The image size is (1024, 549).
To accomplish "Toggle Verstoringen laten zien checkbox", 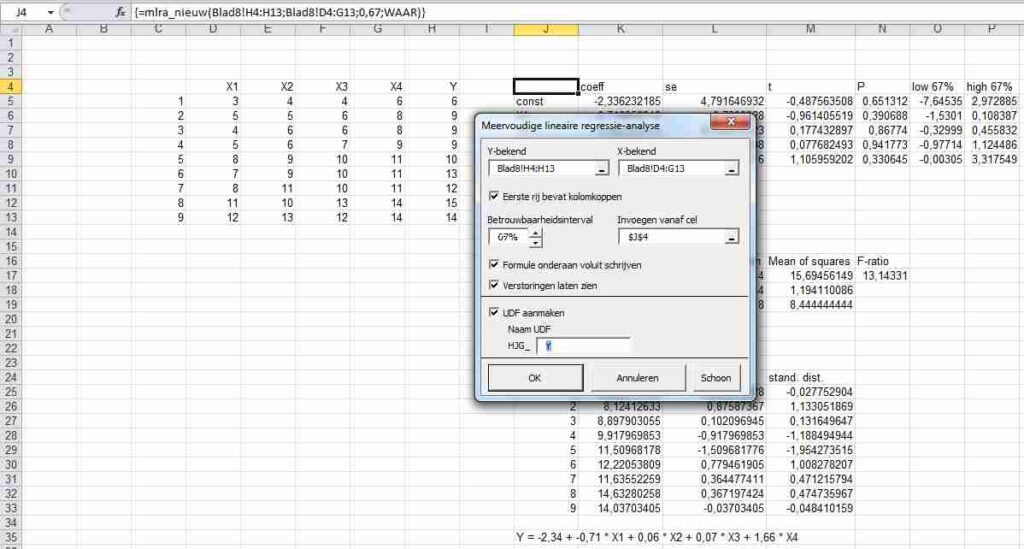I will click(495, 285).
